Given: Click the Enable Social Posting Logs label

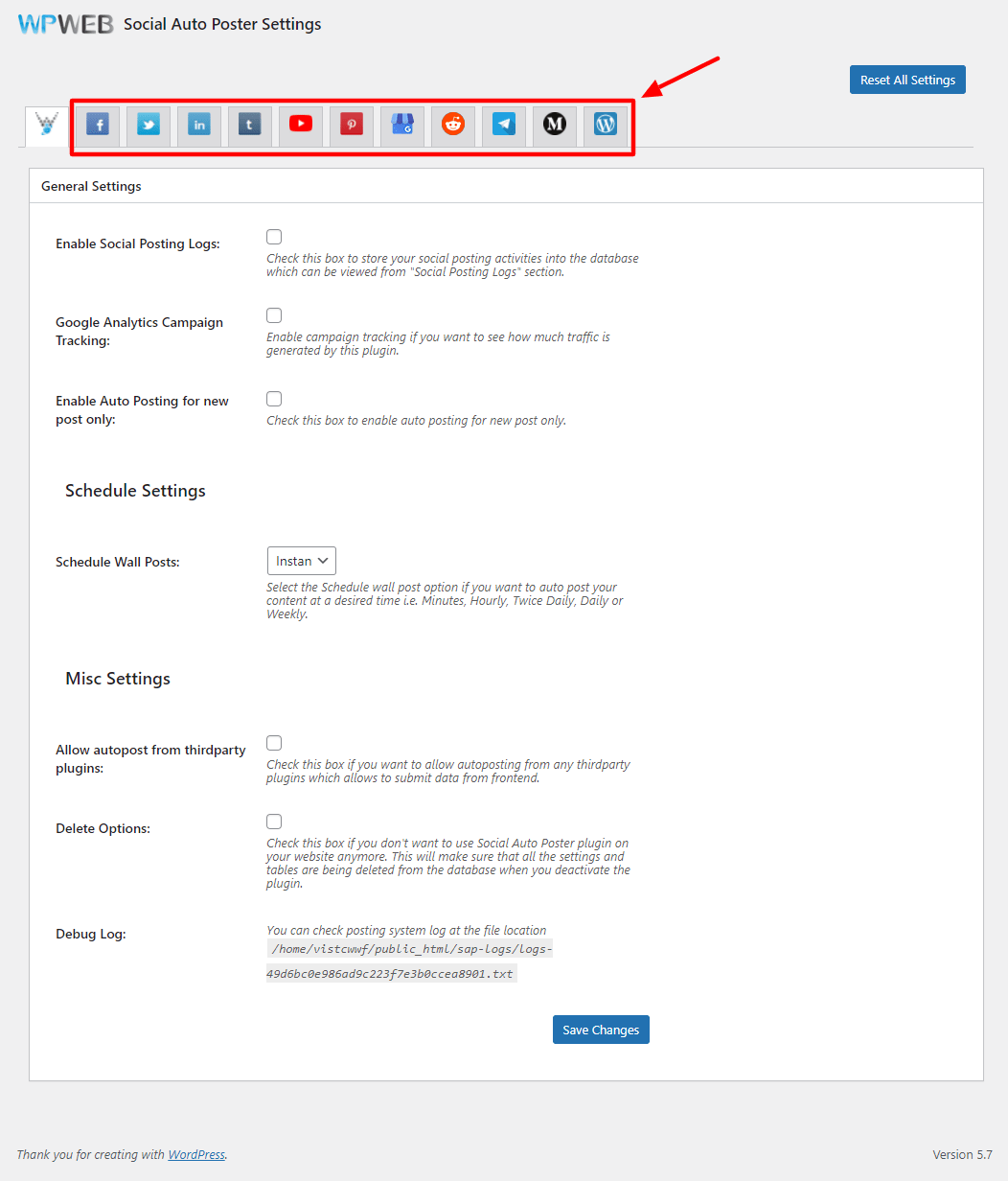Looking at the screenshot, I should 138,243.
